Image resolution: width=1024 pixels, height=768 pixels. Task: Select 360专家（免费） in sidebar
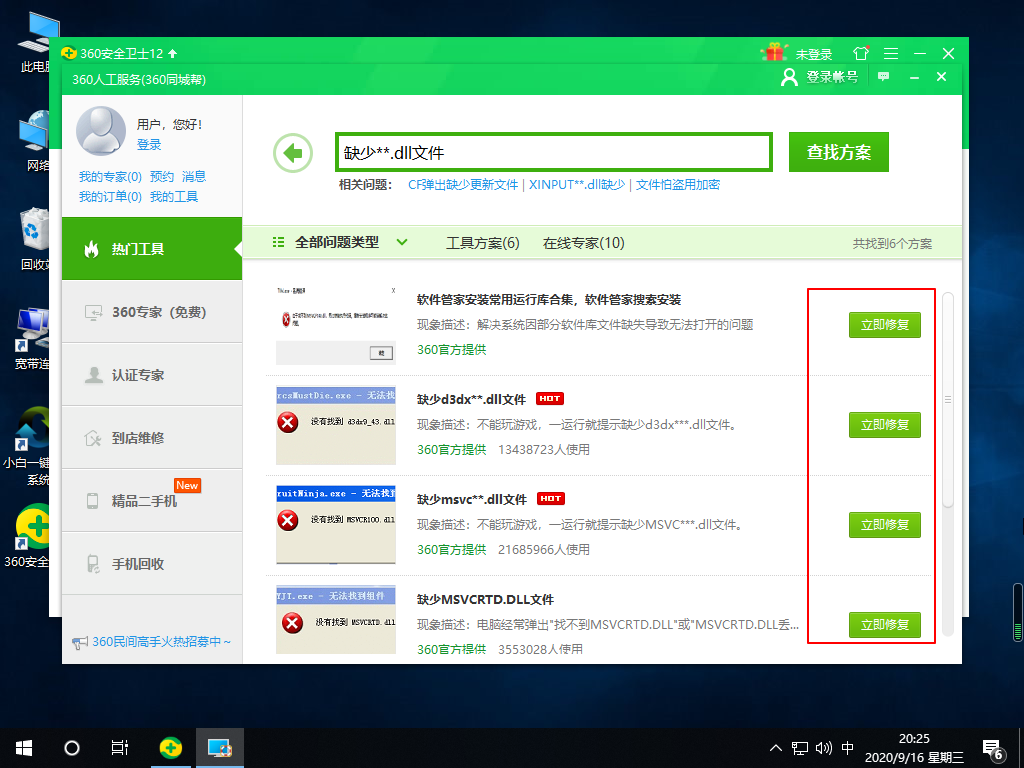coord(152,312)
